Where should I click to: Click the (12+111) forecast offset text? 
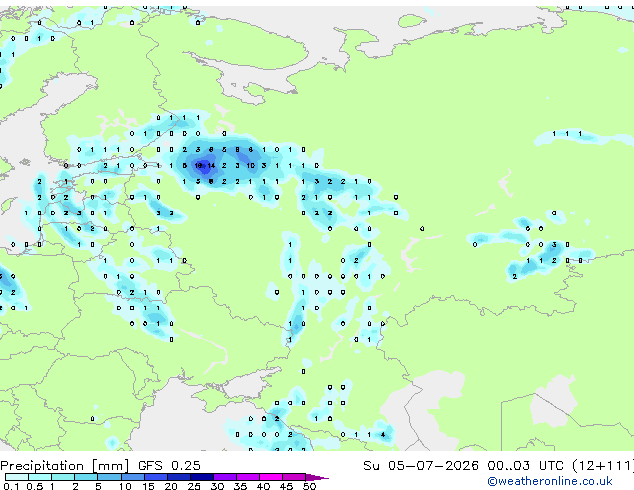(x=602, y=466)
